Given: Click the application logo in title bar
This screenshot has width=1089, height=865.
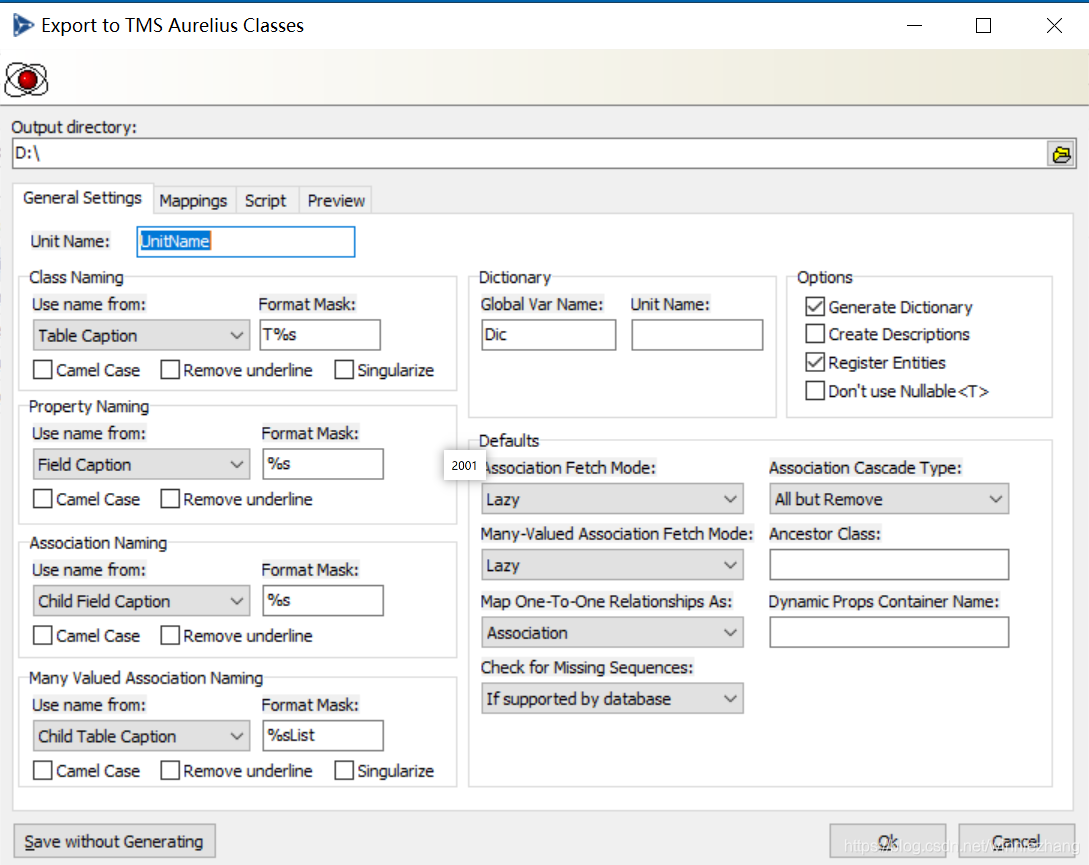Looking at the screenshot, I should coord(22,26).
